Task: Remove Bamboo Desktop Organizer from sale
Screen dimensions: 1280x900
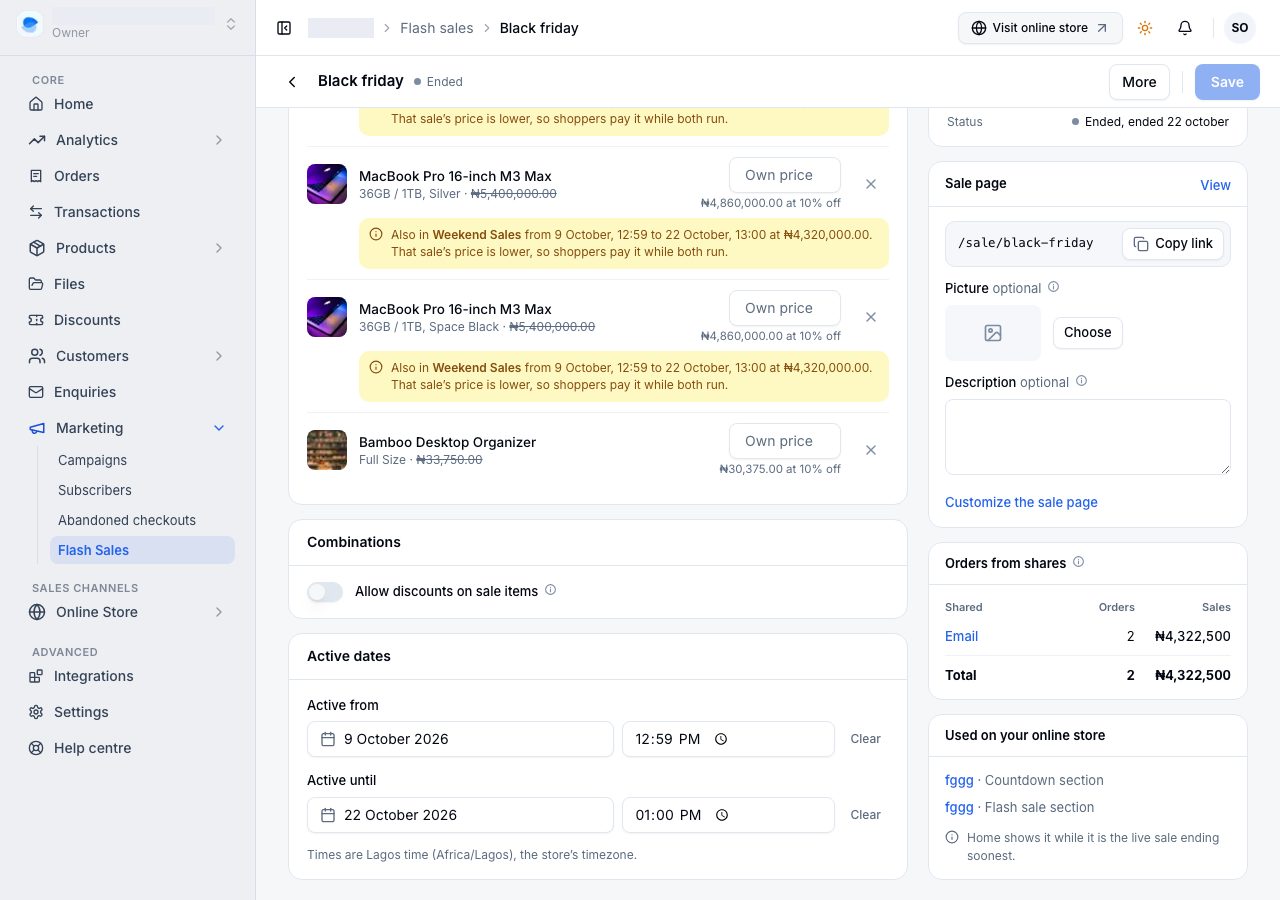Action: click(871, 450)
